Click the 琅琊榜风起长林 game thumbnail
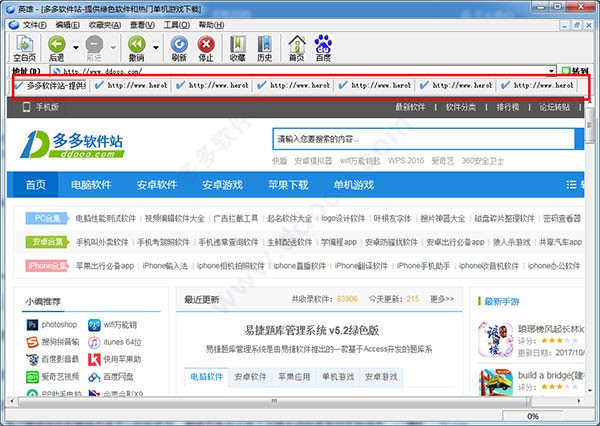This screenshot has height=426, width=600. 496,339
